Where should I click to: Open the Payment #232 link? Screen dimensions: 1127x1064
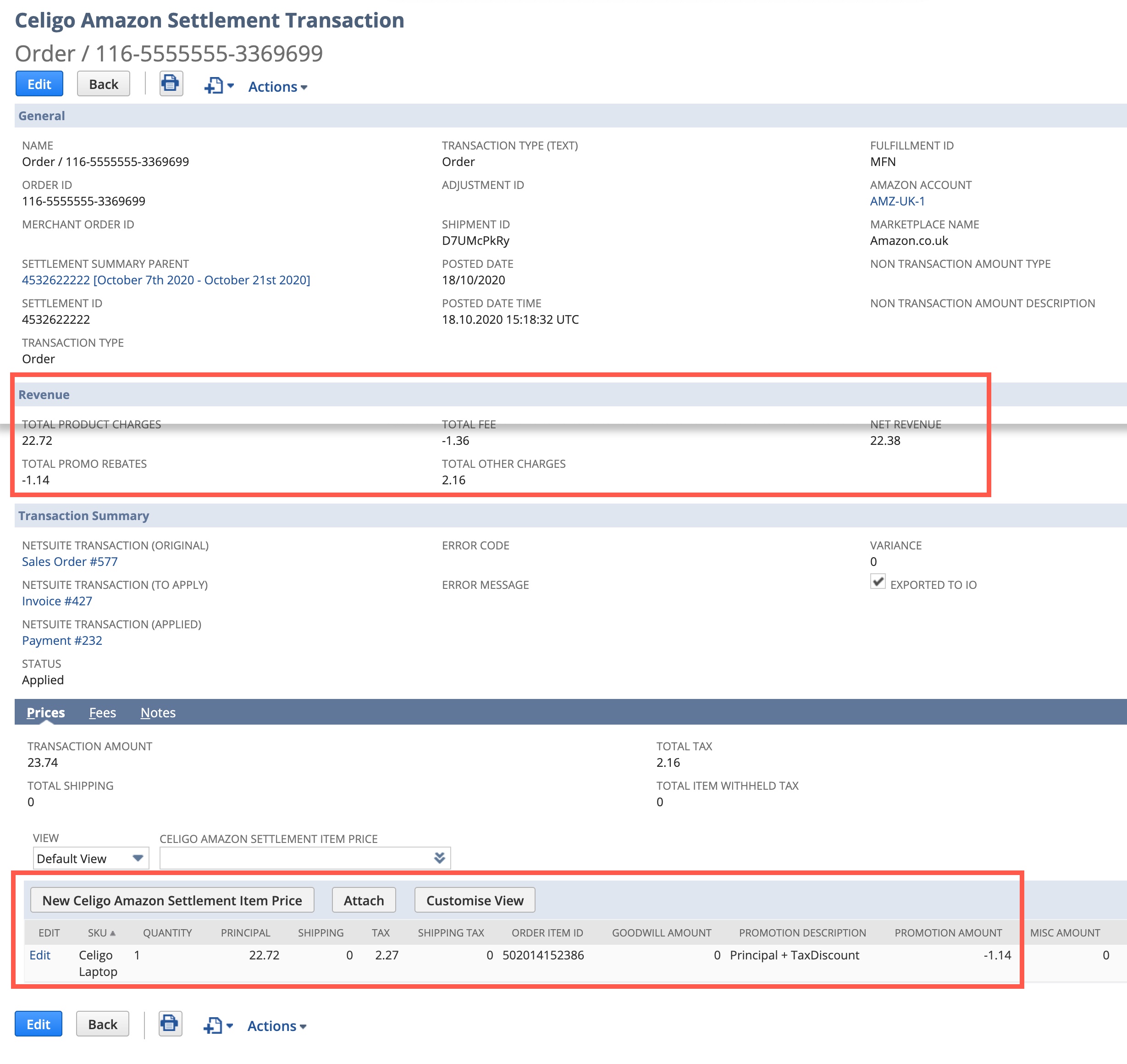click(x=62, y=640)
